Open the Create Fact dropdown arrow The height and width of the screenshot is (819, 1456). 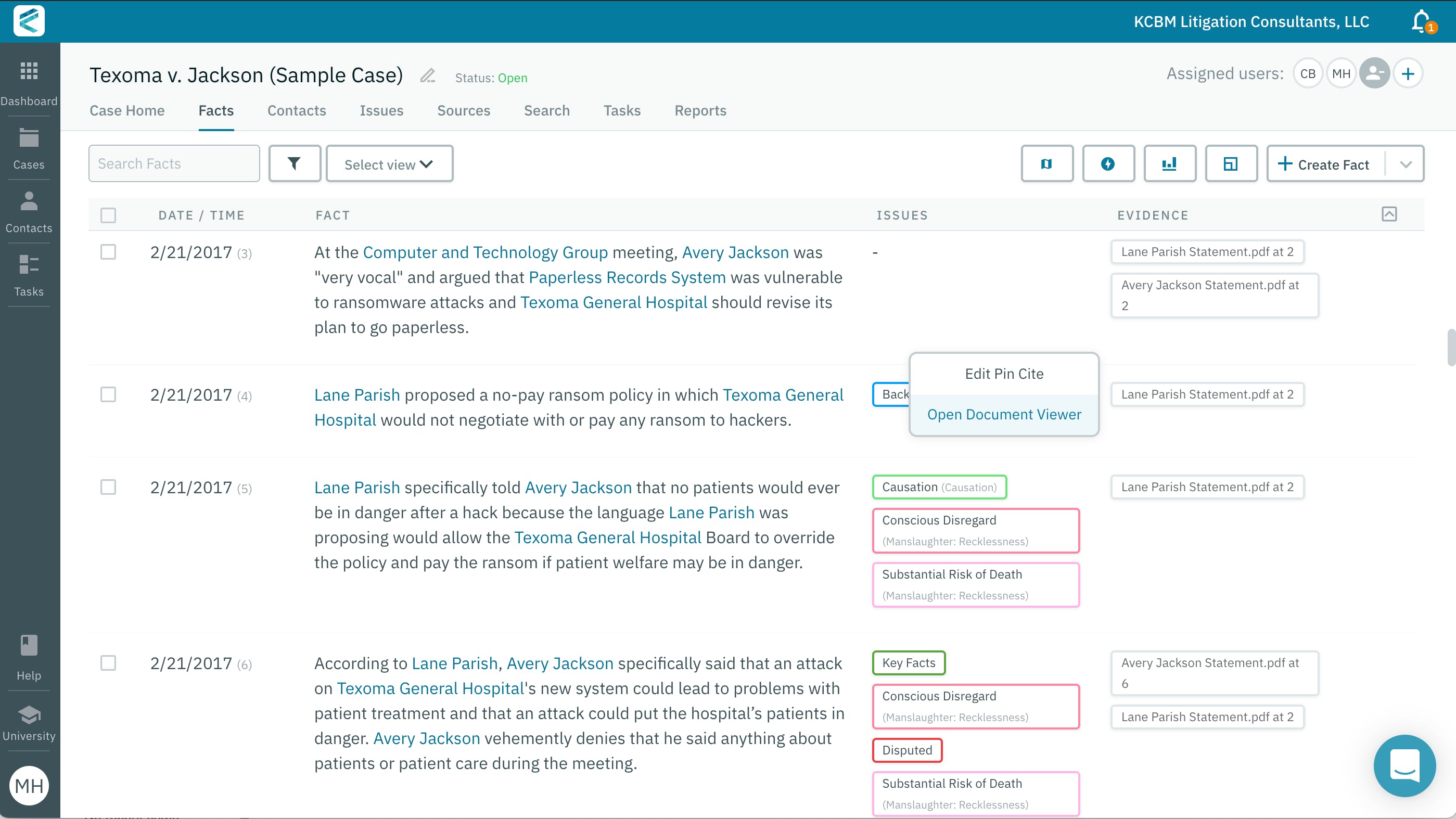pos(1406,164)
